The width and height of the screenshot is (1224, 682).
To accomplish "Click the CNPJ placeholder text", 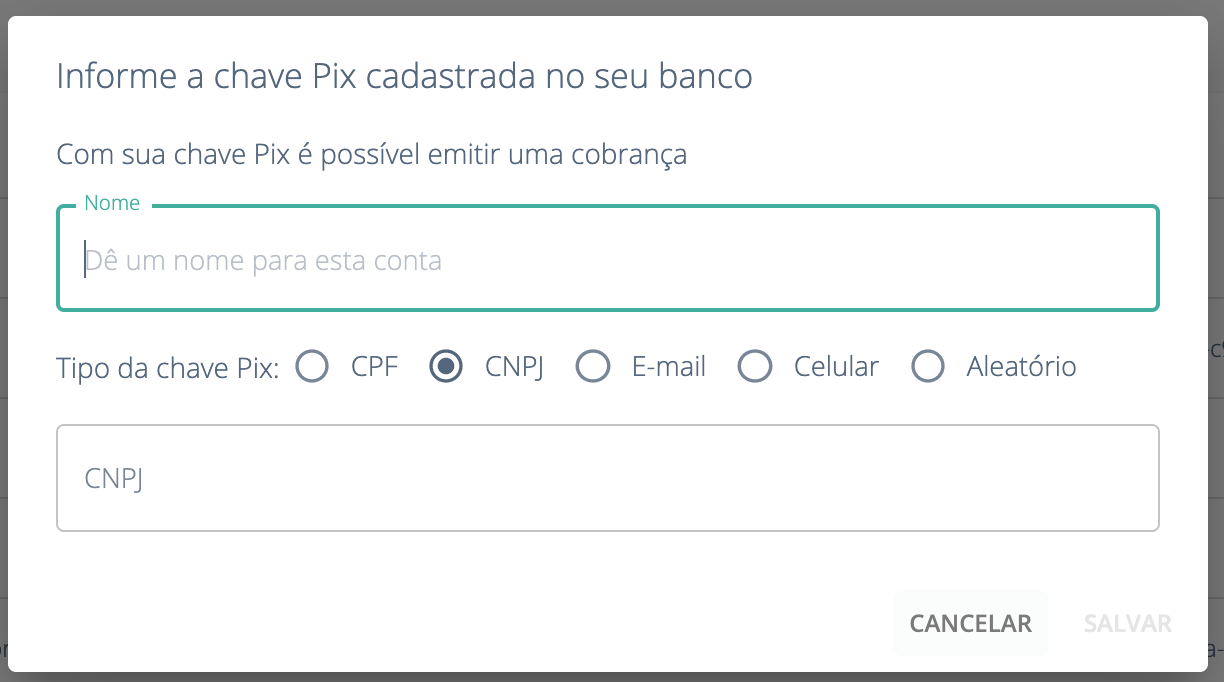I will click(x=113, y=479).
